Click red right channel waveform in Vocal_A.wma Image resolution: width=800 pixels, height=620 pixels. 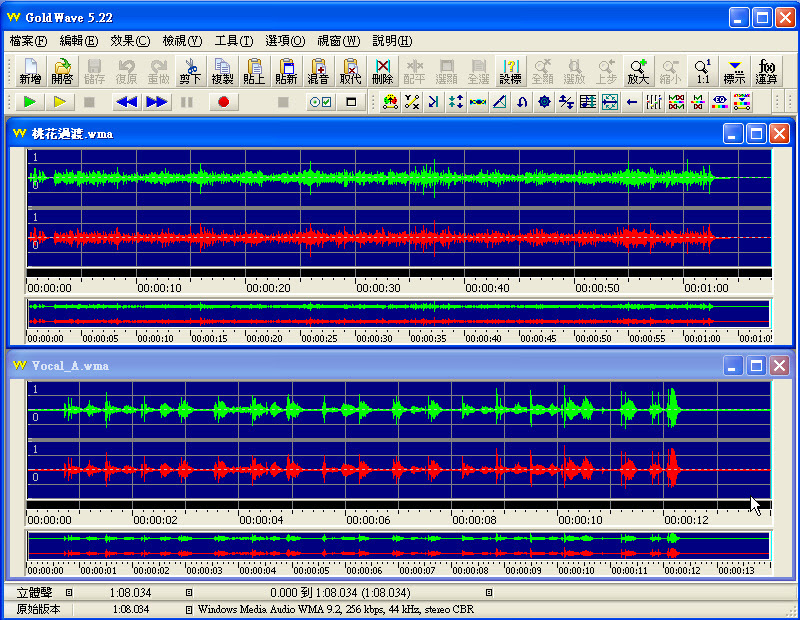pyautogui.click(x=399, y=470)
